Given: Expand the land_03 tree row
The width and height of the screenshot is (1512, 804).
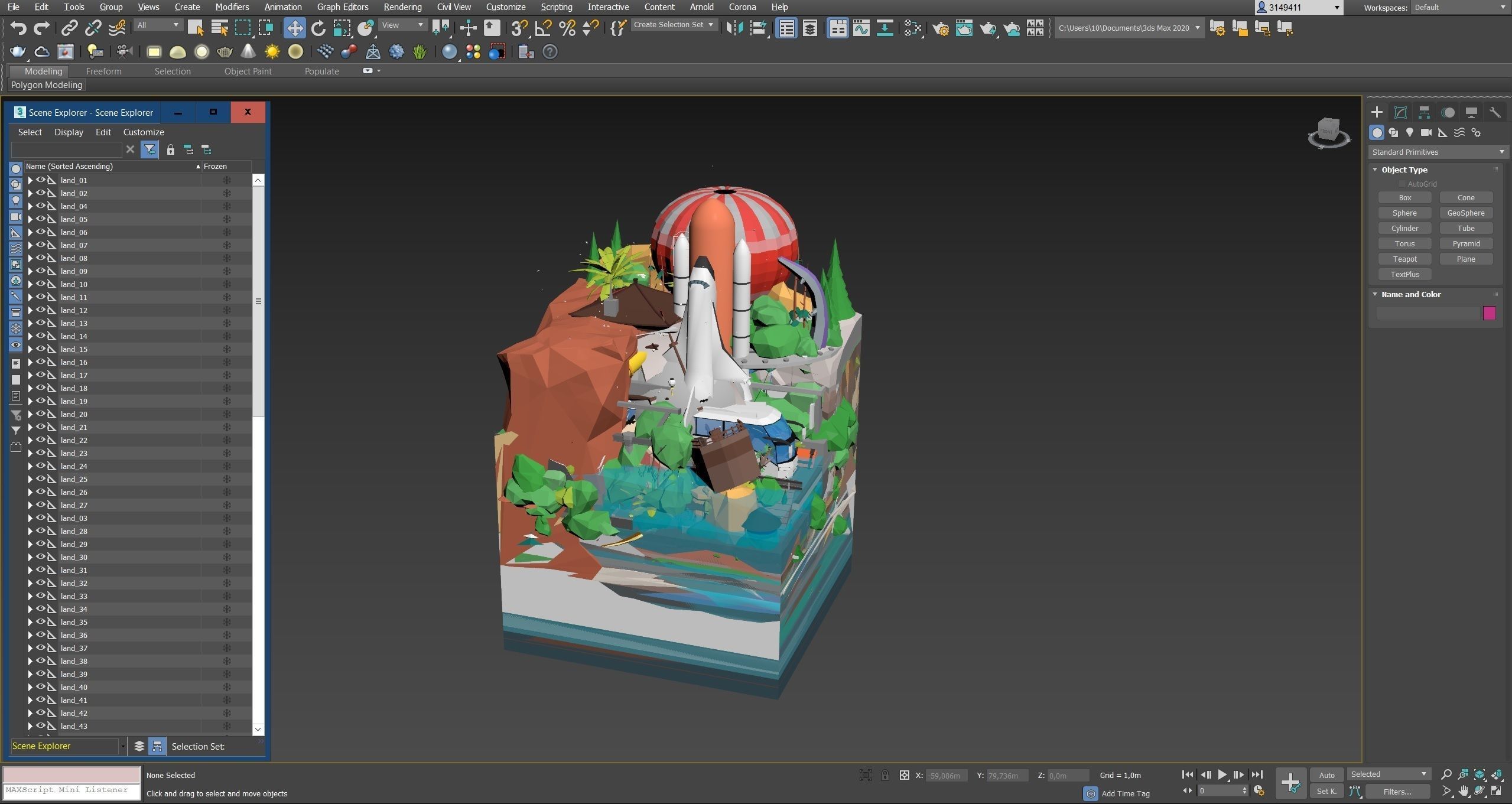Looking at the screenshot, I should tap(30, 518).
